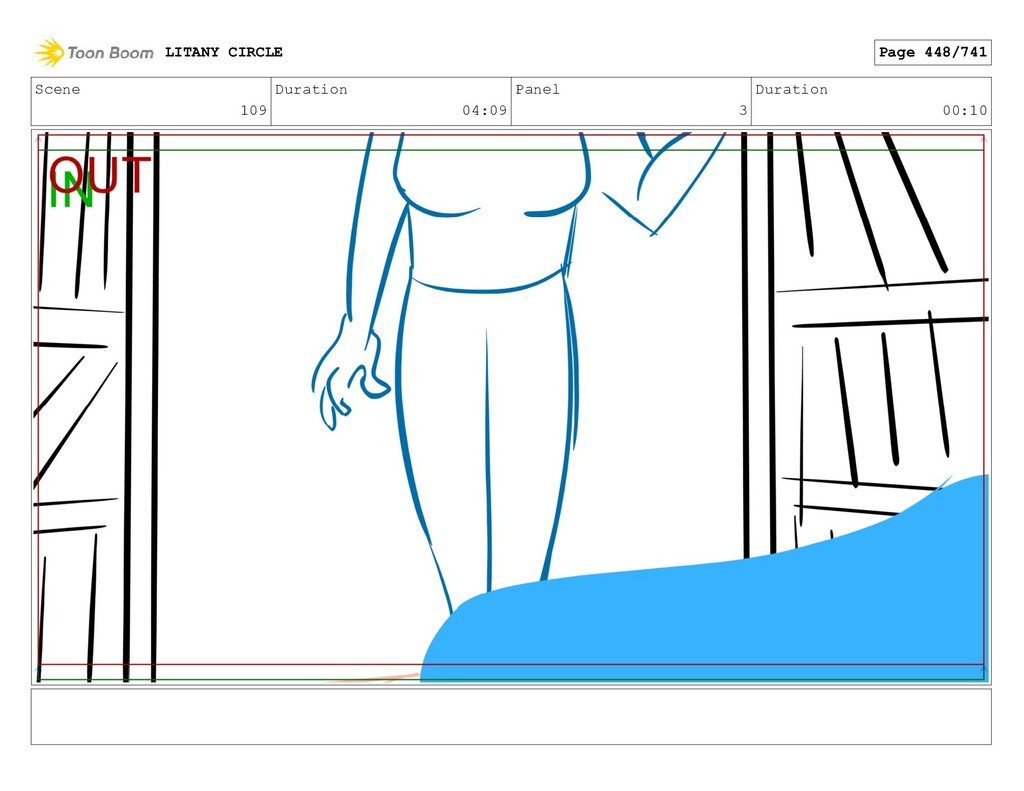This screenshot has width=1024, height=791.
Task: Select panel duration value 00:10
Action: (x=965, y=110)
